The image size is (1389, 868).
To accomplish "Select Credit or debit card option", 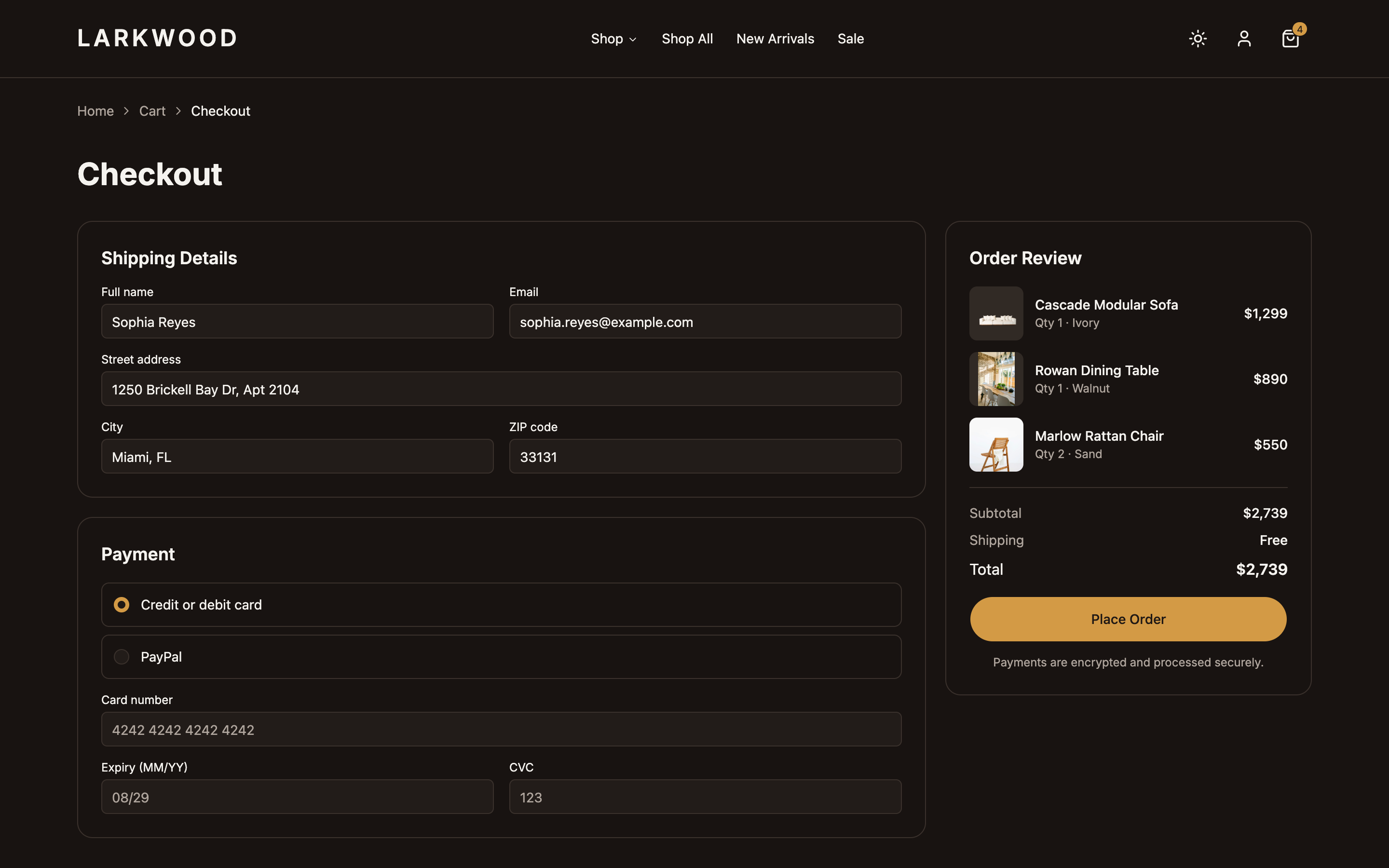I will click(501, 605).
